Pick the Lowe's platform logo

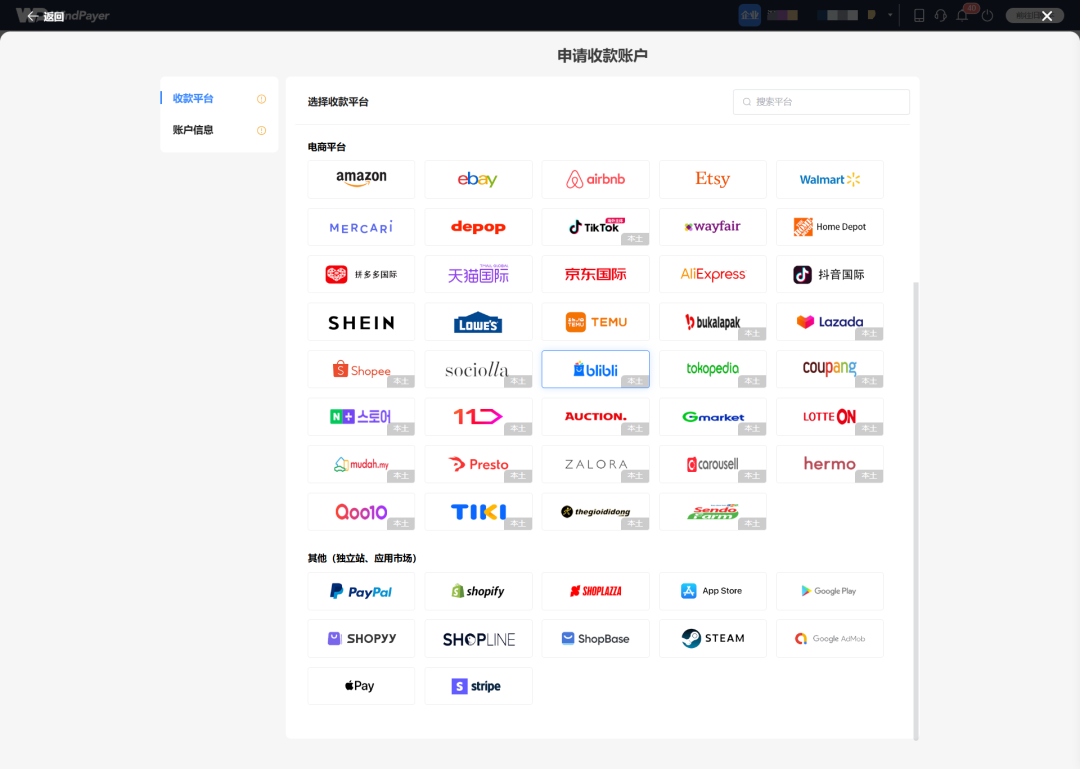(x=478, y=322)
